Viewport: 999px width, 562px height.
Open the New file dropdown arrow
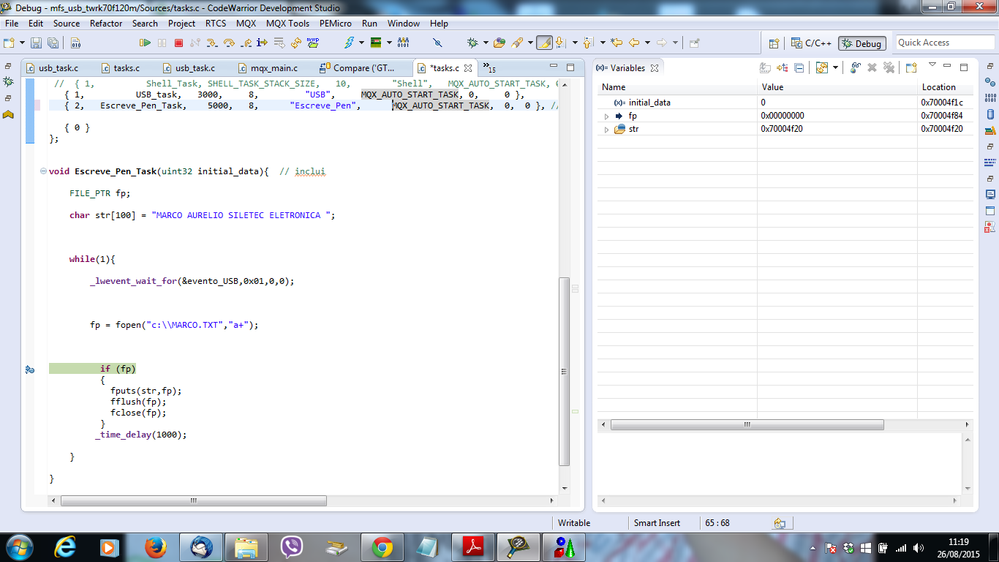tap(22, 43)
